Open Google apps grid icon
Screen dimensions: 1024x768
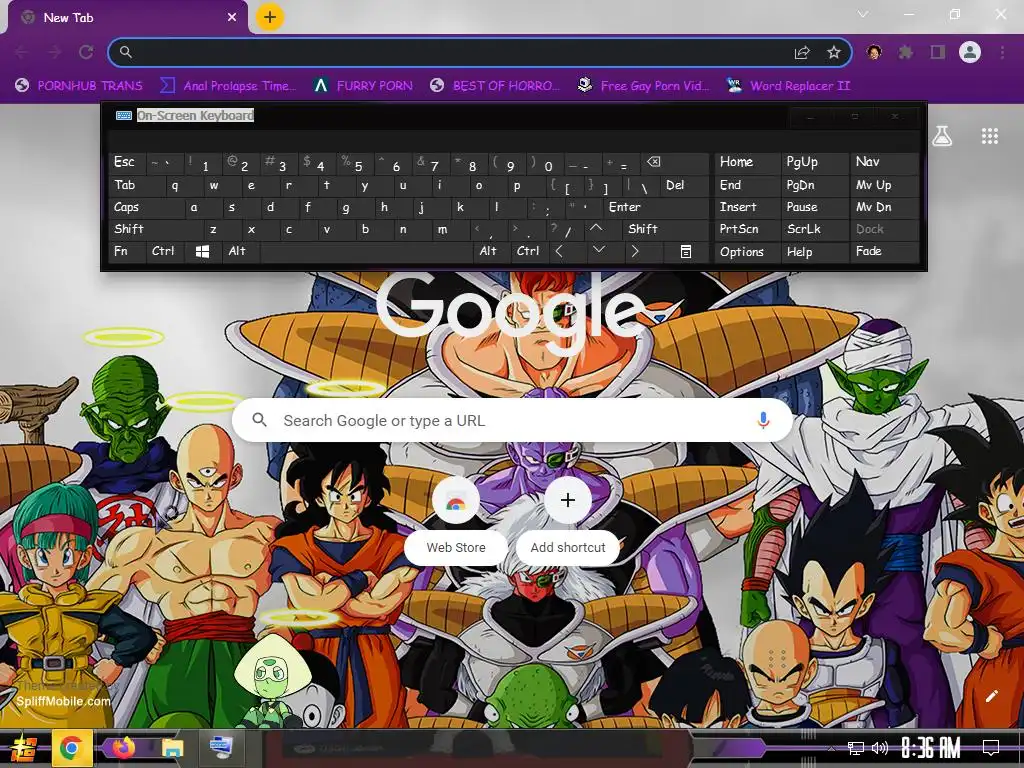coord(990,136)
